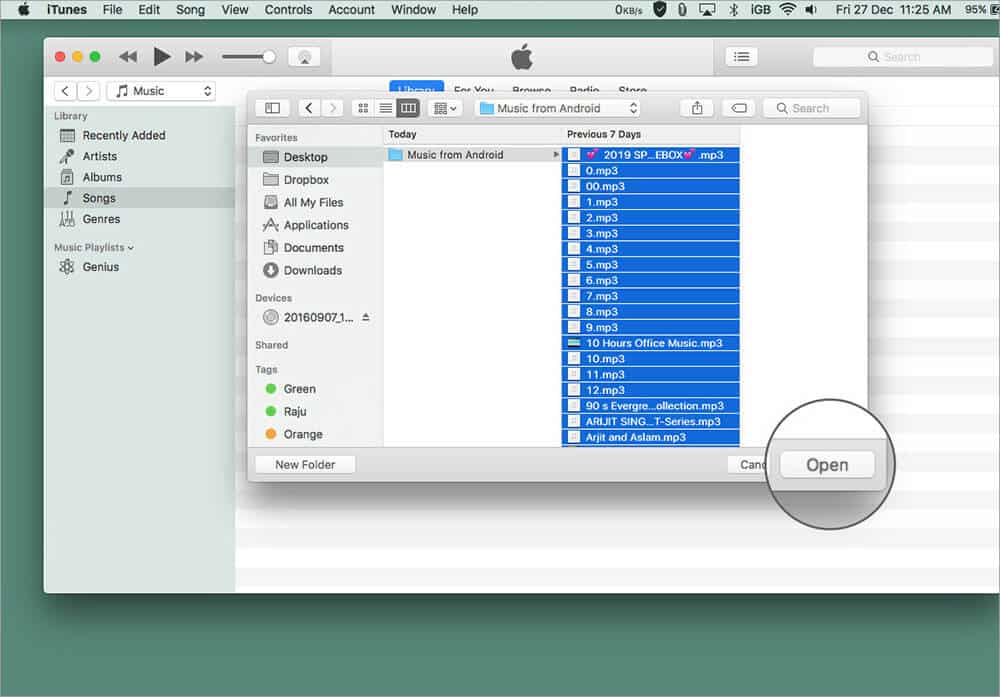The height and width of the screenshot is (697, 1000).
Task: Select ARIJIT SING...T-Series.mp3
Action: pos(651,422)
